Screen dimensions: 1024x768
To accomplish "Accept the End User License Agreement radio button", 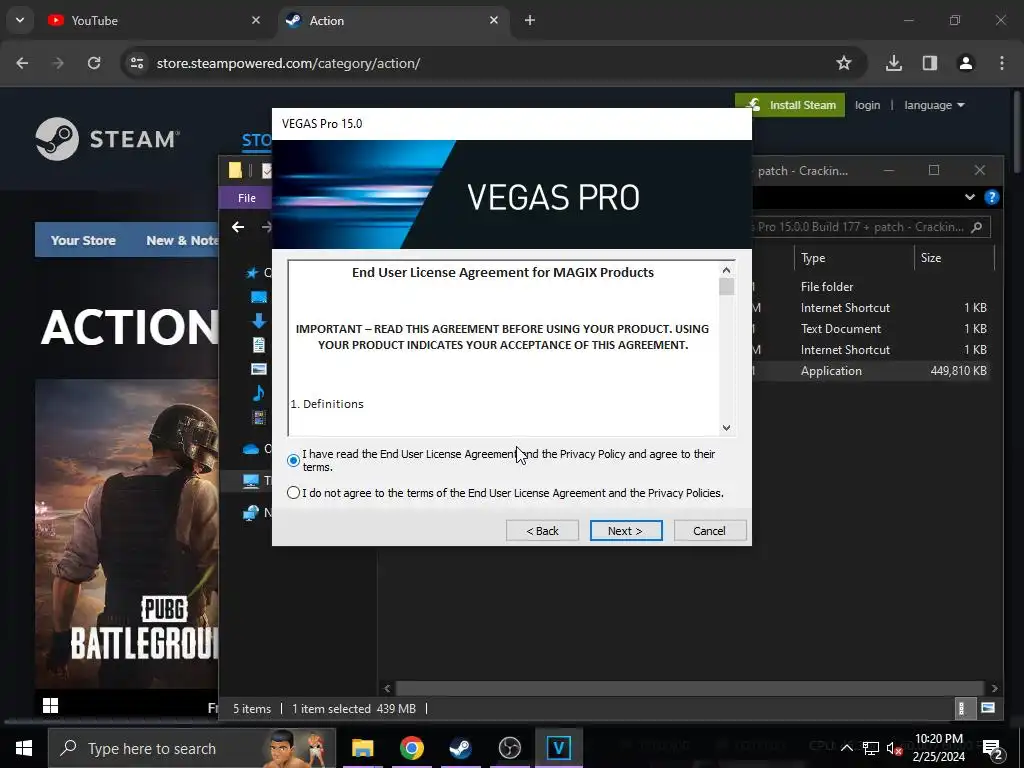I will coord(293,460).
